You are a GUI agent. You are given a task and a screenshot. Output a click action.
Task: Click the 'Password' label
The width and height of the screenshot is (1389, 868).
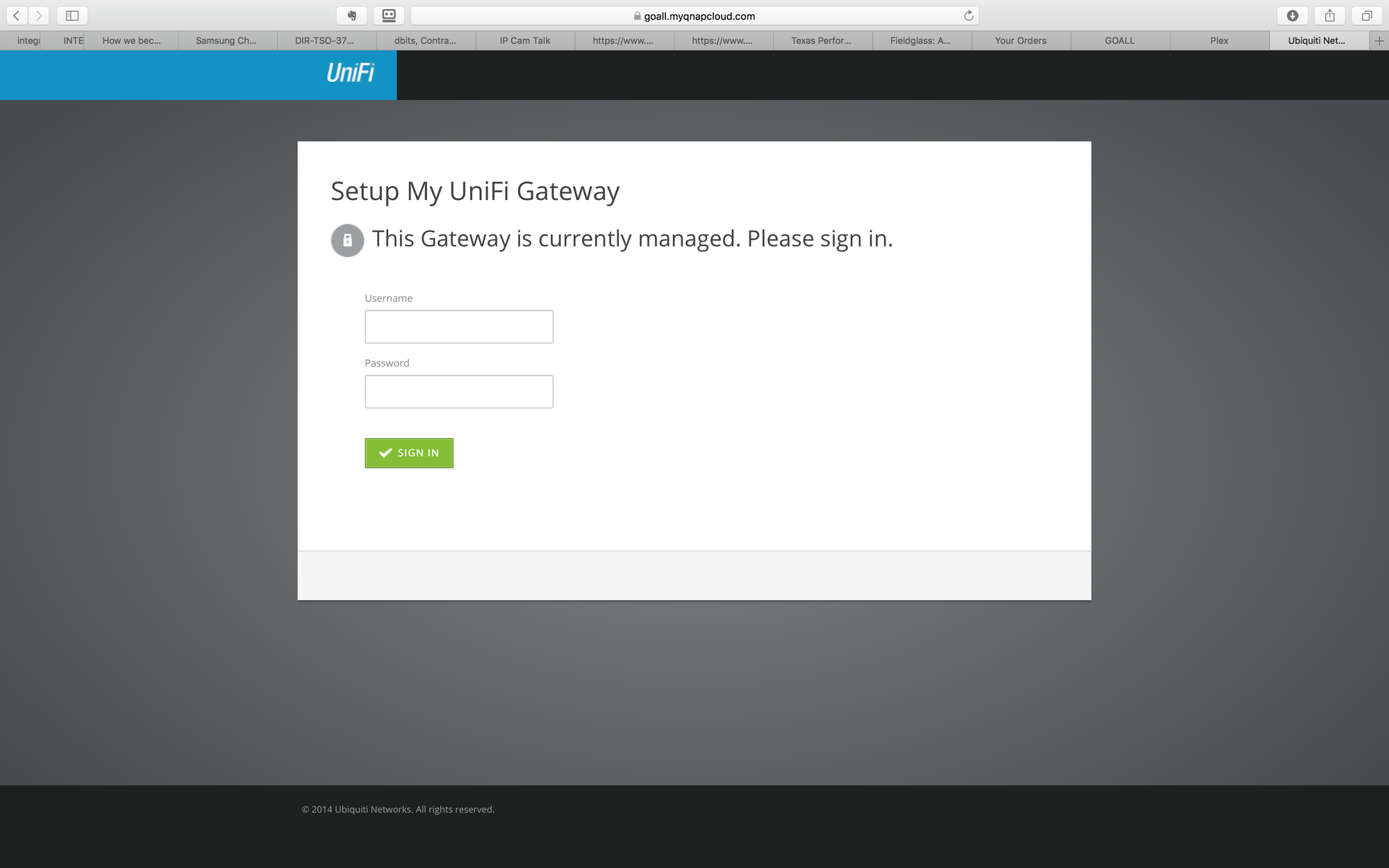387,363
